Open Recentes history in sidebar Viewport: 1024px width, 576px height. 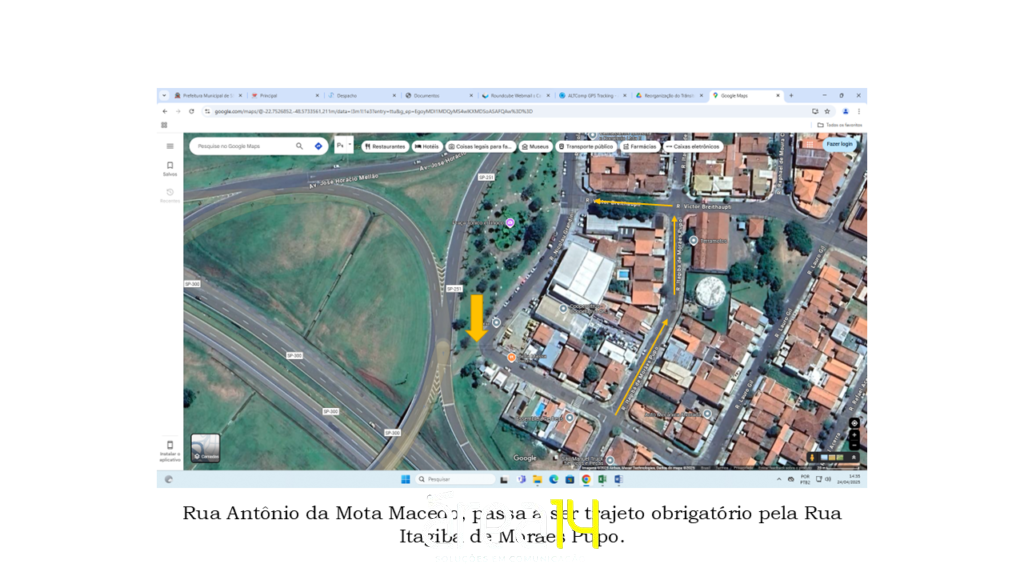[170, 194]
